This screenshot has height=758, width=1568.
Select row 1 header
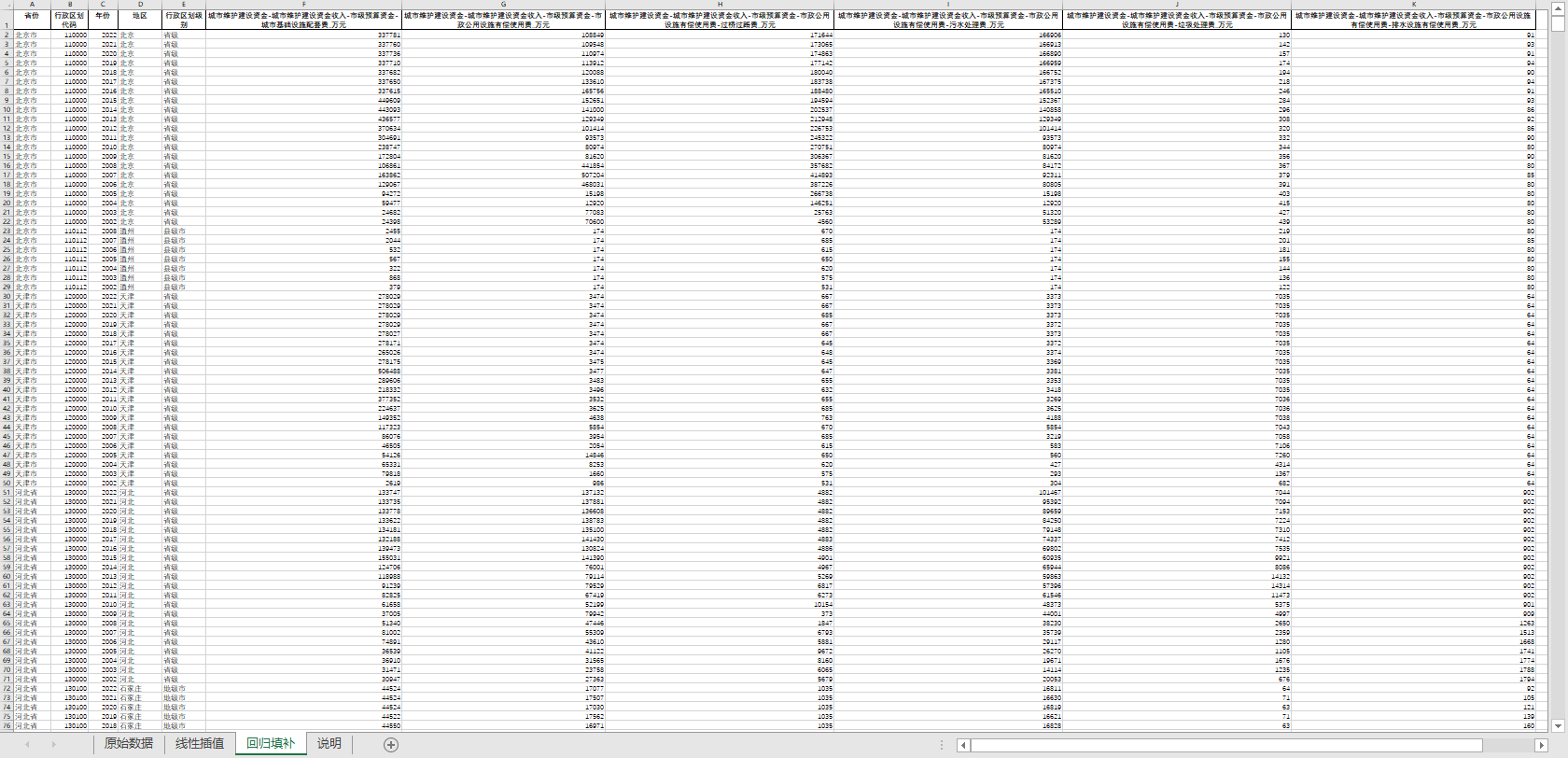[x=7, y=21]
